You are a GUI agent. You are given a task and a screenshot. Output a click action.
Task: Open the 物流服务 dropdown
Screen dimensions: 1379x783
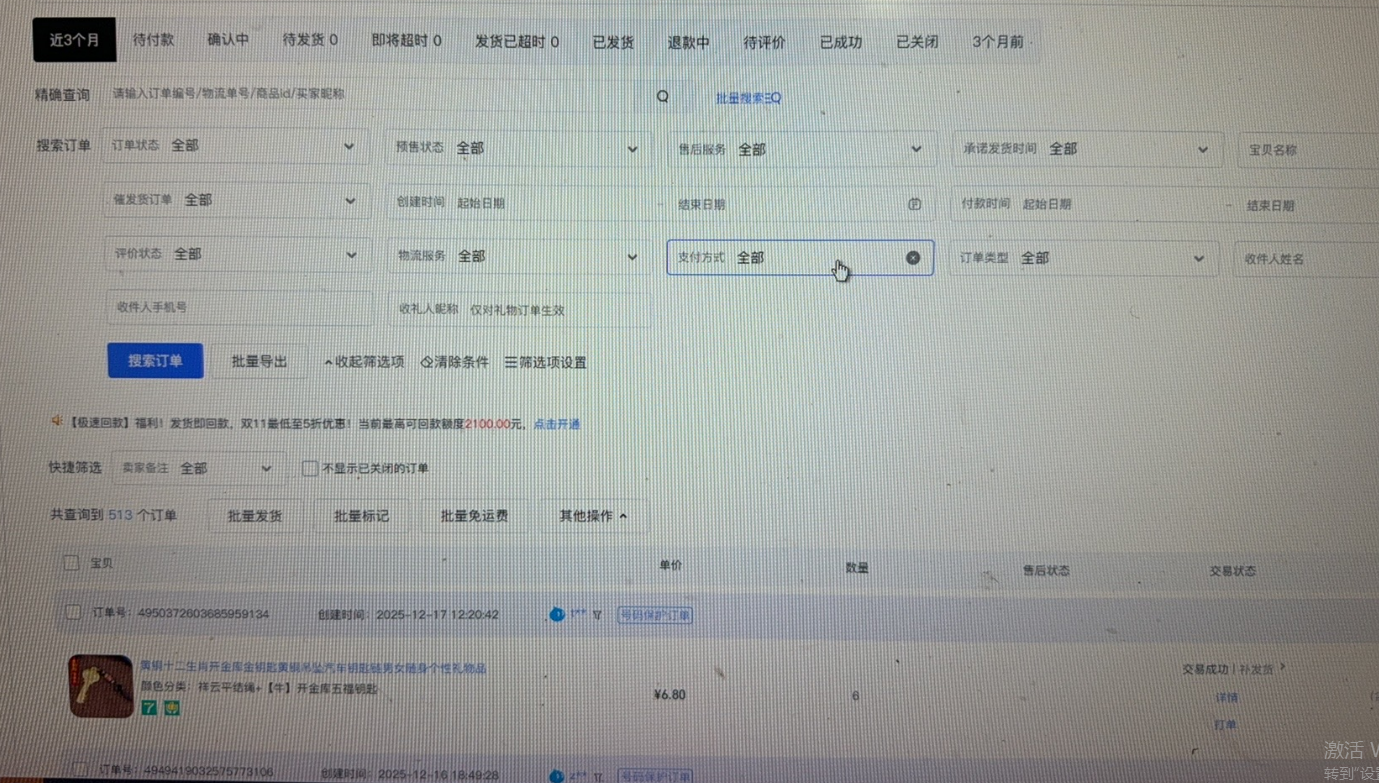click(x=520, y=256)
